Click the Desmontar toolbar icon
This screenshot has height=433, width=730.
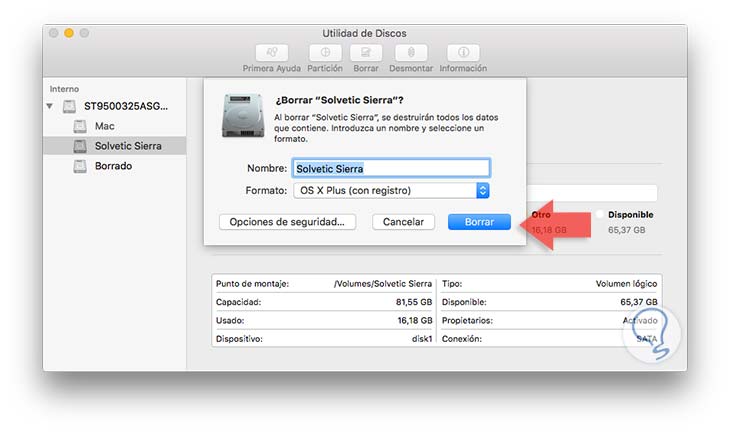[411, 53]
